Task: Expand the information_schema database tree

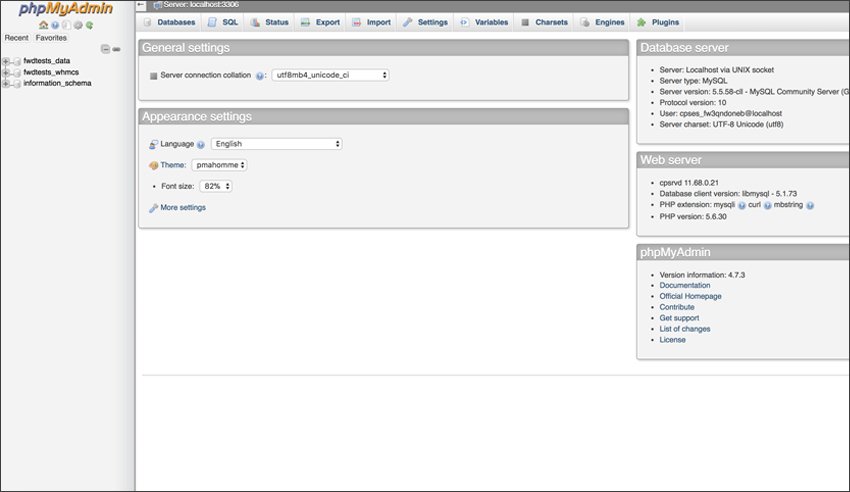Action: pos(5,83)
